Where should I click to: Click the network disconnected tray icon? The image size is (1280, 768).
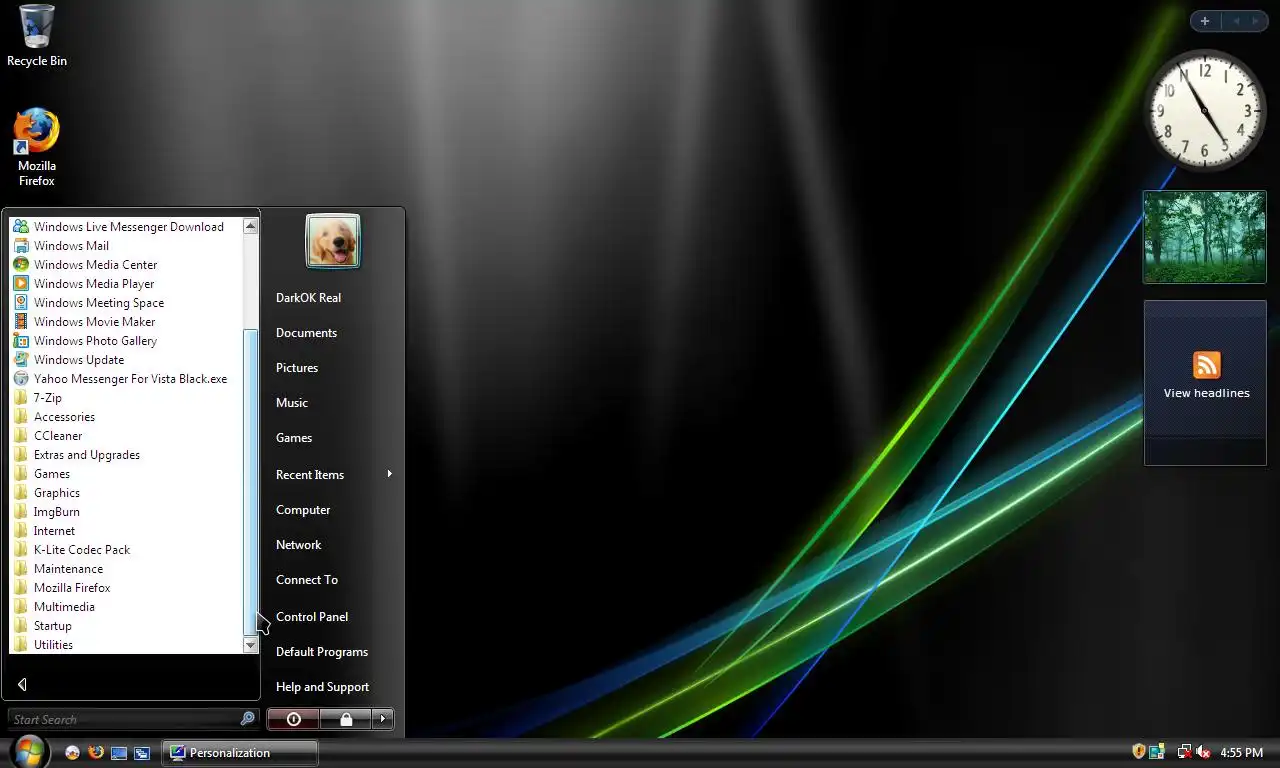1184,752
